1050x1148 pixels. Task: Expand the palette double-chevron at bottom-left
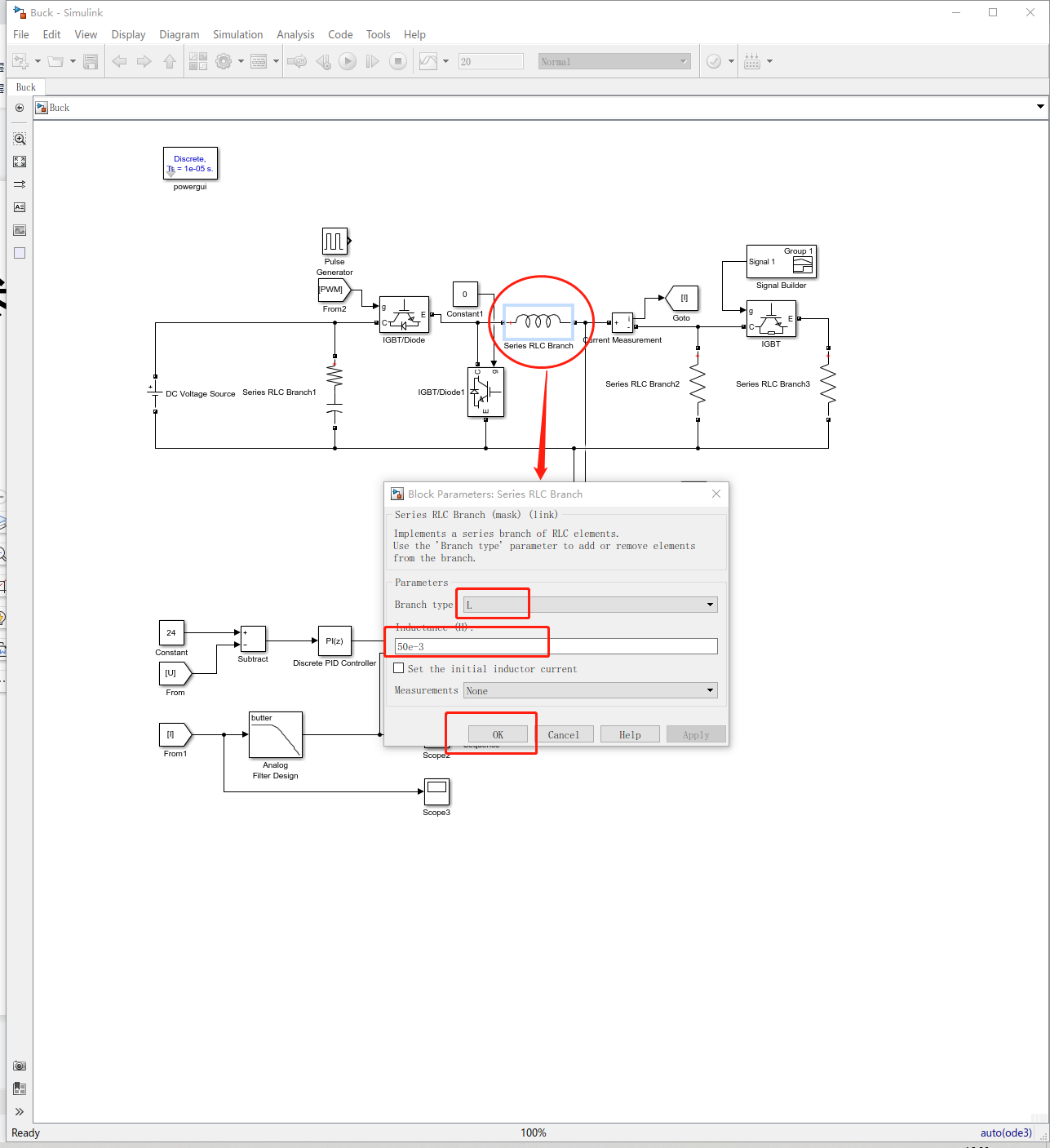20,1111
